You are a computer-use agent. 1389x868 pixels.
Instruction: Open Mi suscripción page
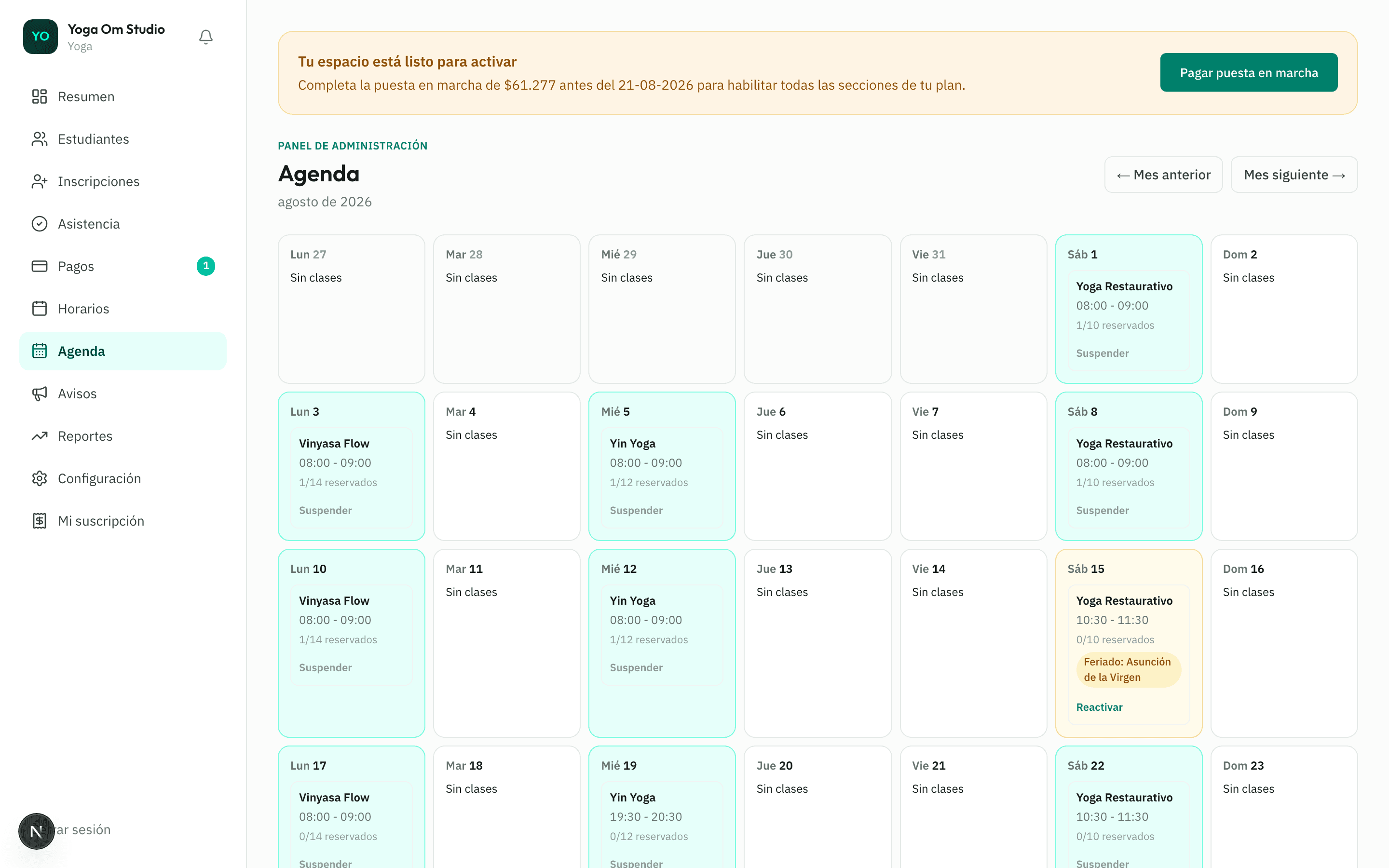point(123,521)
